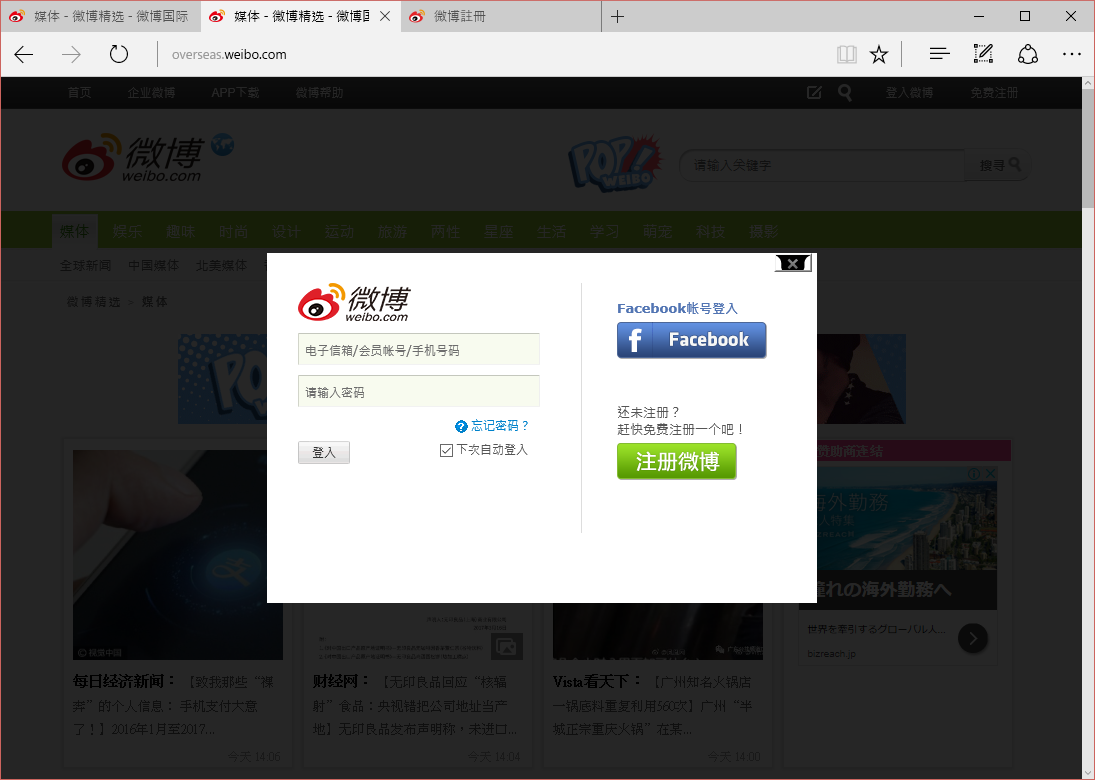This screenshot has width=1095, height=780.
Task: Make a web note pen icon
Action: coord(983,54)
